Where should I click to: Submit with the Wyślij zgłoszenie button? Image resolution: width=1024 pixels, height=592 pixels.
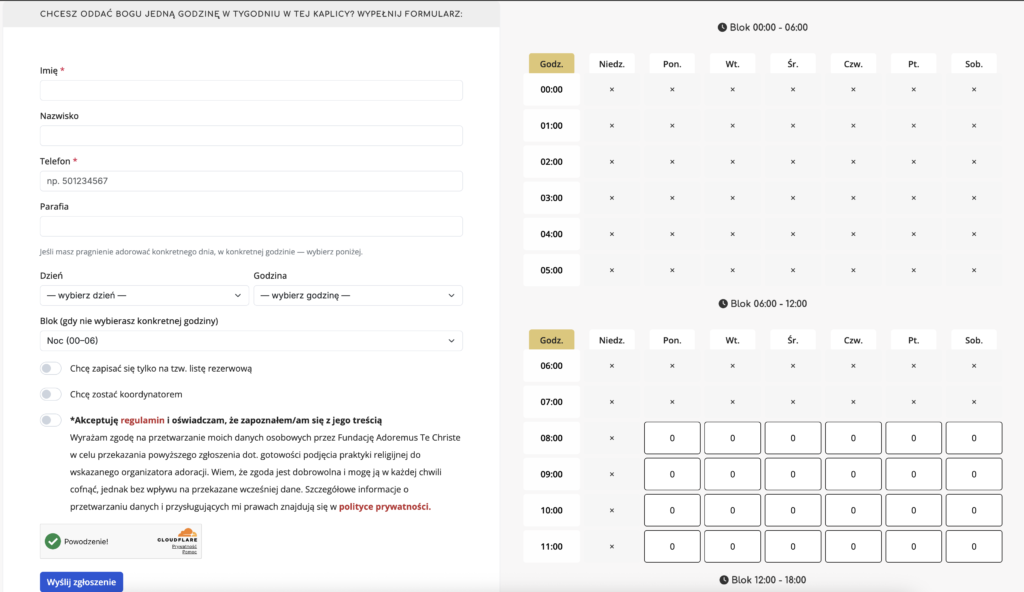pyautogui.click(x=82, y=582)
